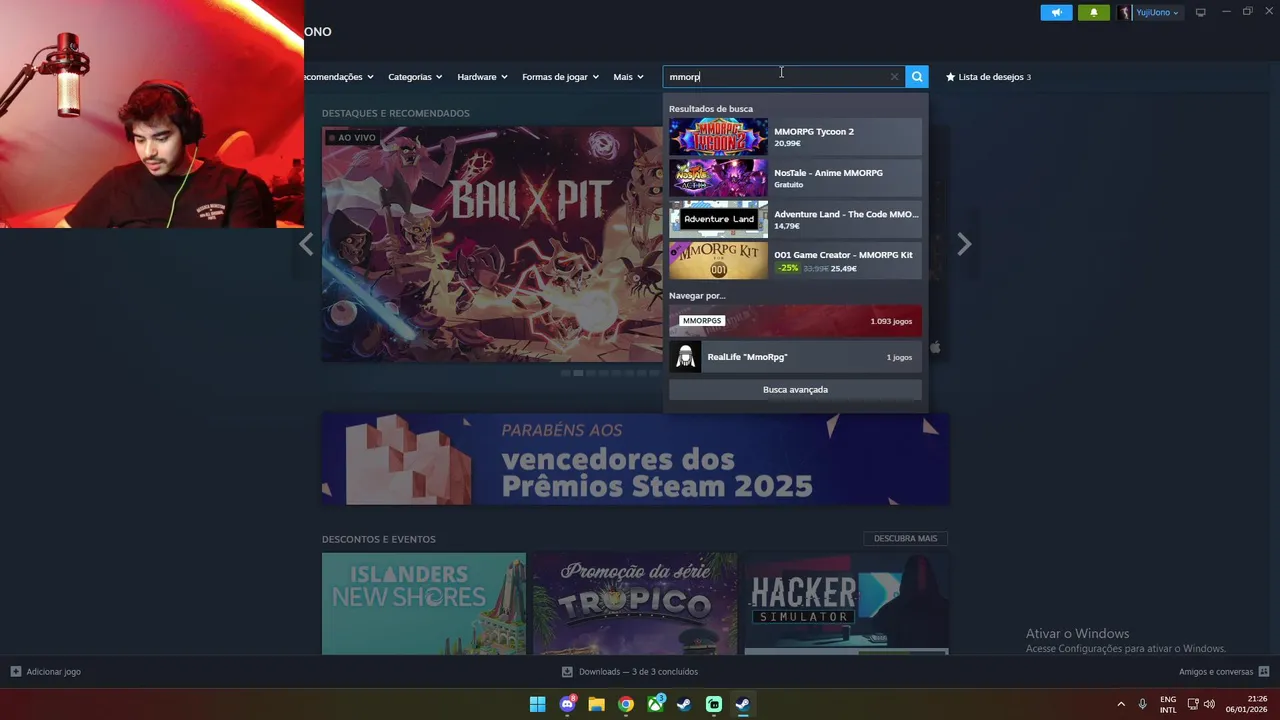Expand the Recomendações dropdown menu
This screenshot has height=720, width=1280.
(339, 77)
